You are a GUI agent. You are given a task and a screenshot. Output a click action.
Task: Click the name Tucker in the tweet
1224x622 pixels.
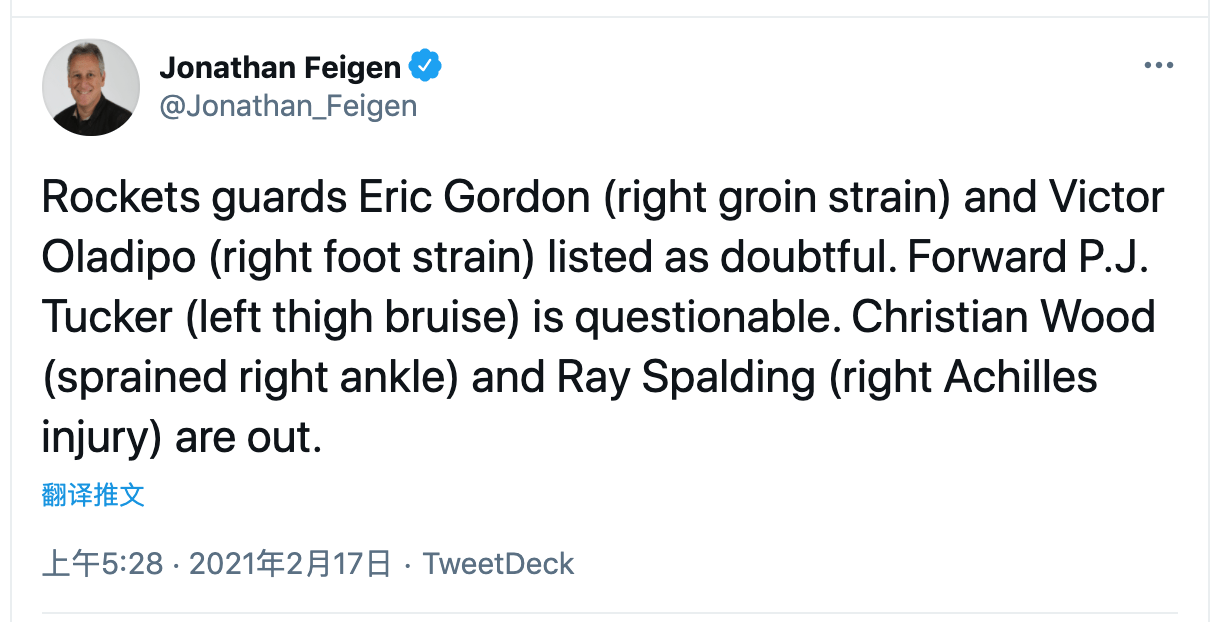coord(107,318)
